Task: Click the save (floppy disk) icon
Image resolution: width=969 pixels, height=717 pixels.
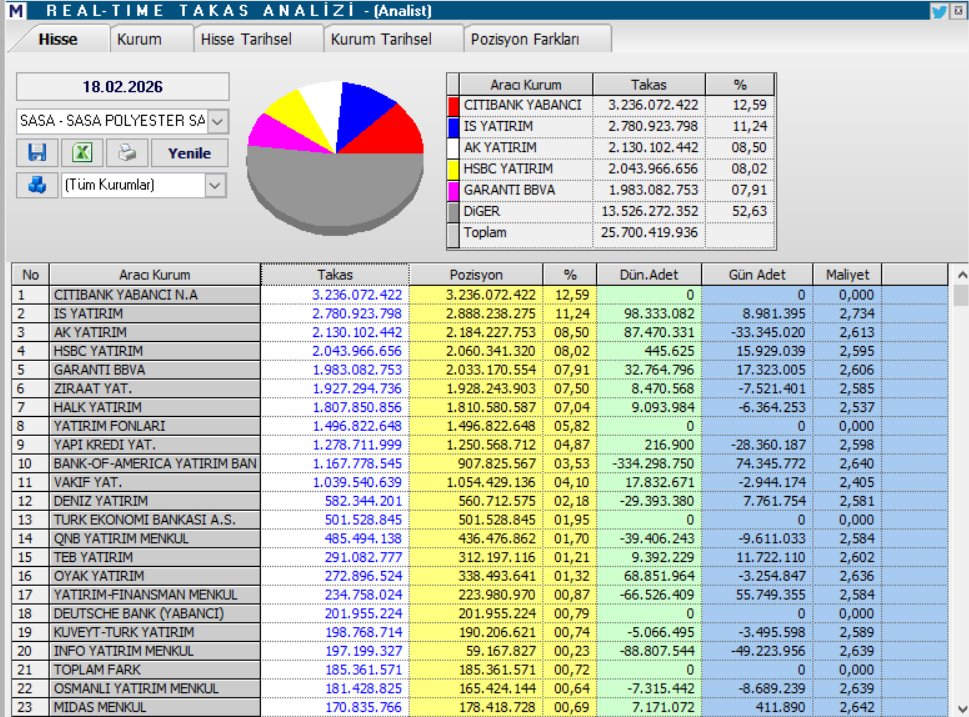Action: click(37, 152)
